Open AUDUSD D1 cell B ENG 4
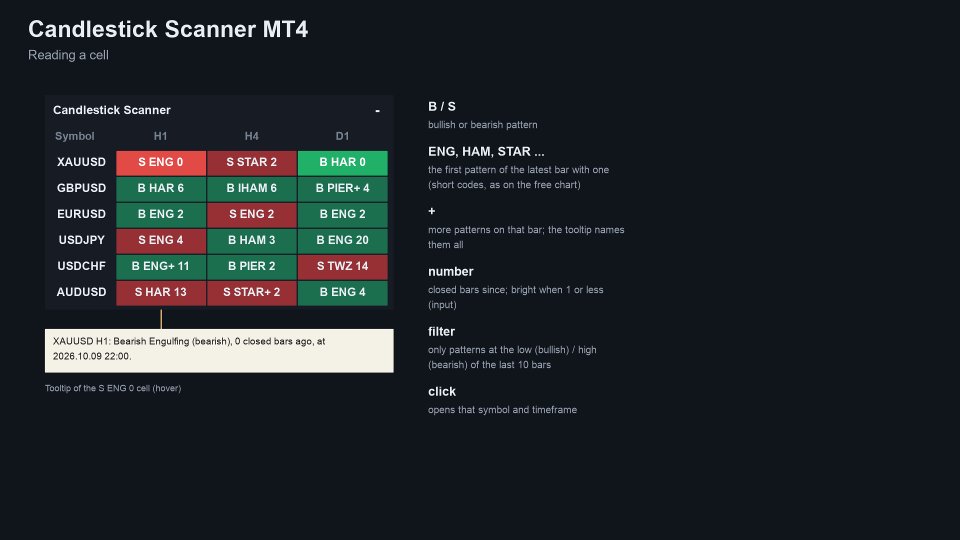Viewport: 960px width, 540px height. (x=343, y=293)
